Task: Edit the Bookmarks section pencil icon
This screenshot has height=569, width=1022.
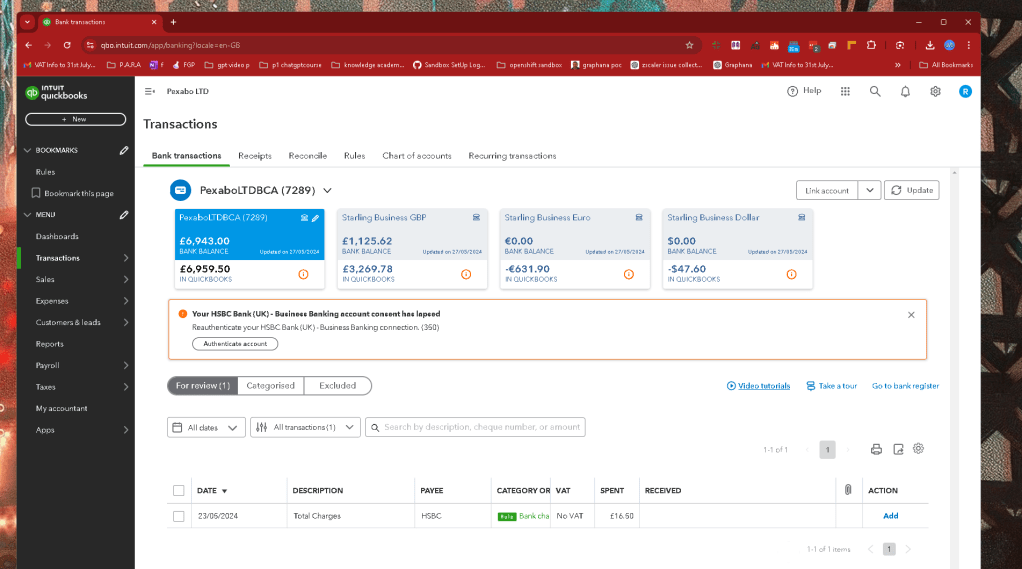Action: click(124, 151)
